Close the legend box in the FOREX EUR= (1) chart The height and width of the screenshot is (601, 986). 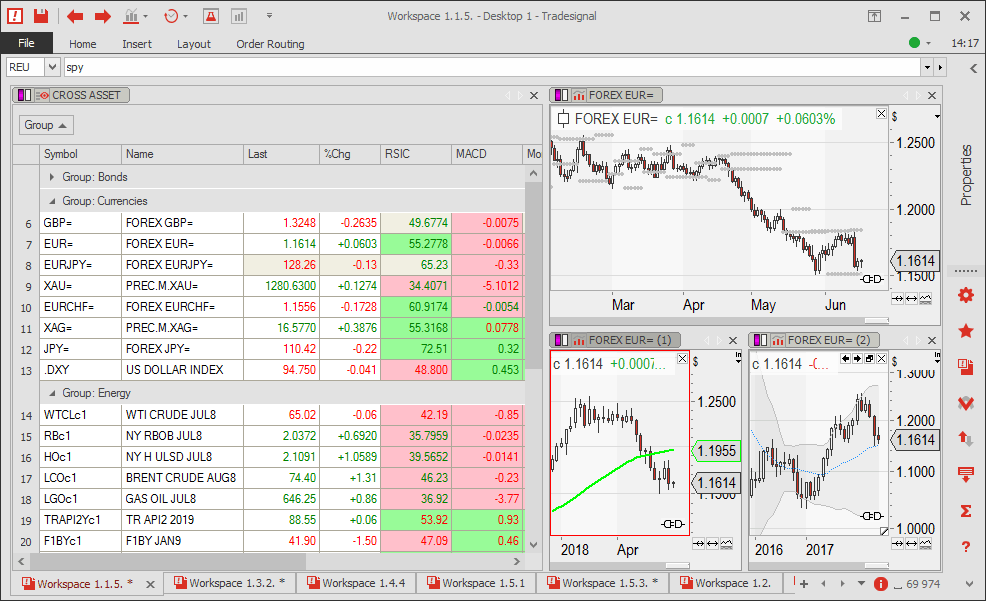(682, 358)
